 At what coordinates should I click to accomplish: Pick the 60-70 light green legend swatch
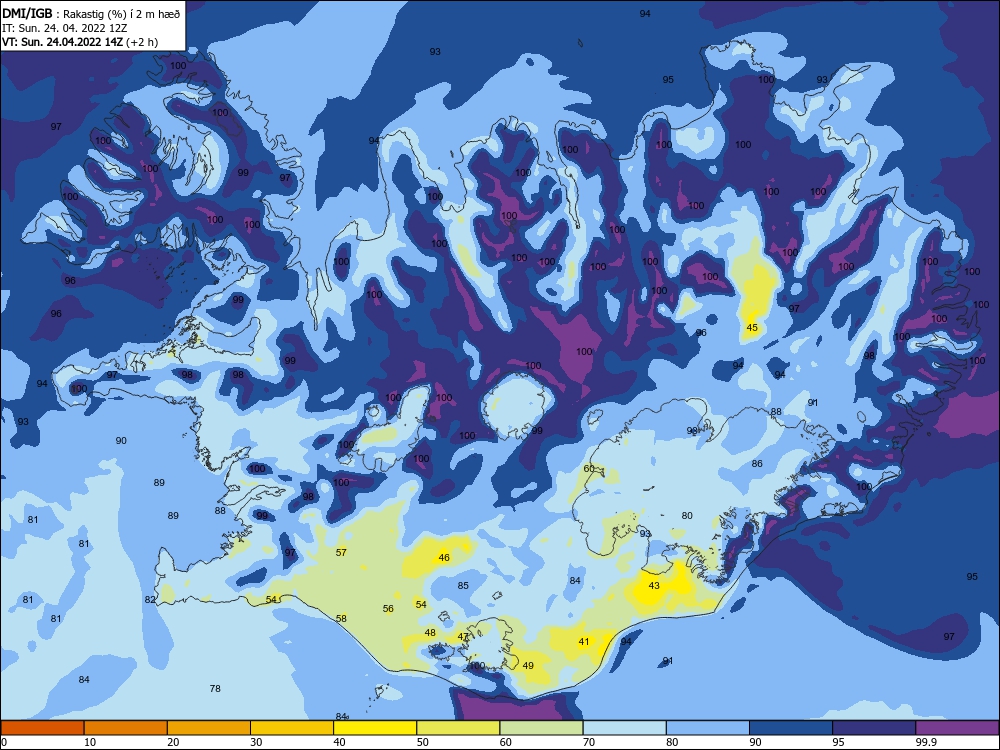[541, 728]
